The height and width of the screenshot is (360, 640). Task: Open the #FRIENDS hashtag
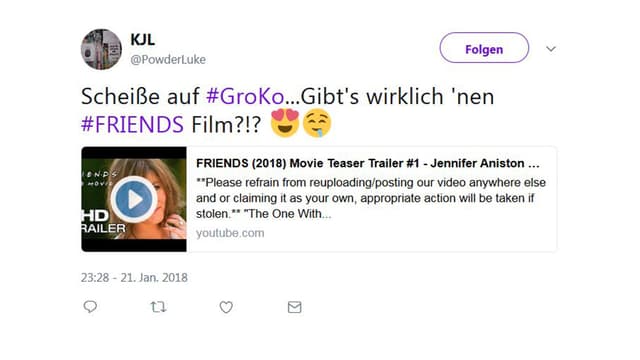(132, 124)
